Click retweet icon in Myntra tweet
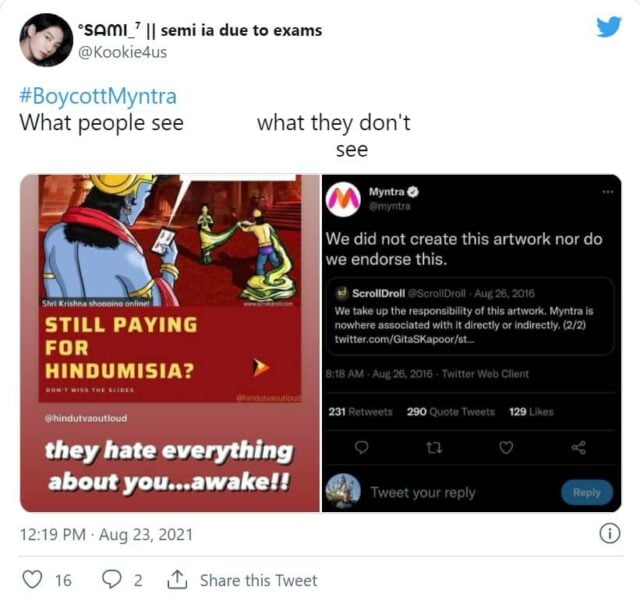 click(x=434, y=448)
